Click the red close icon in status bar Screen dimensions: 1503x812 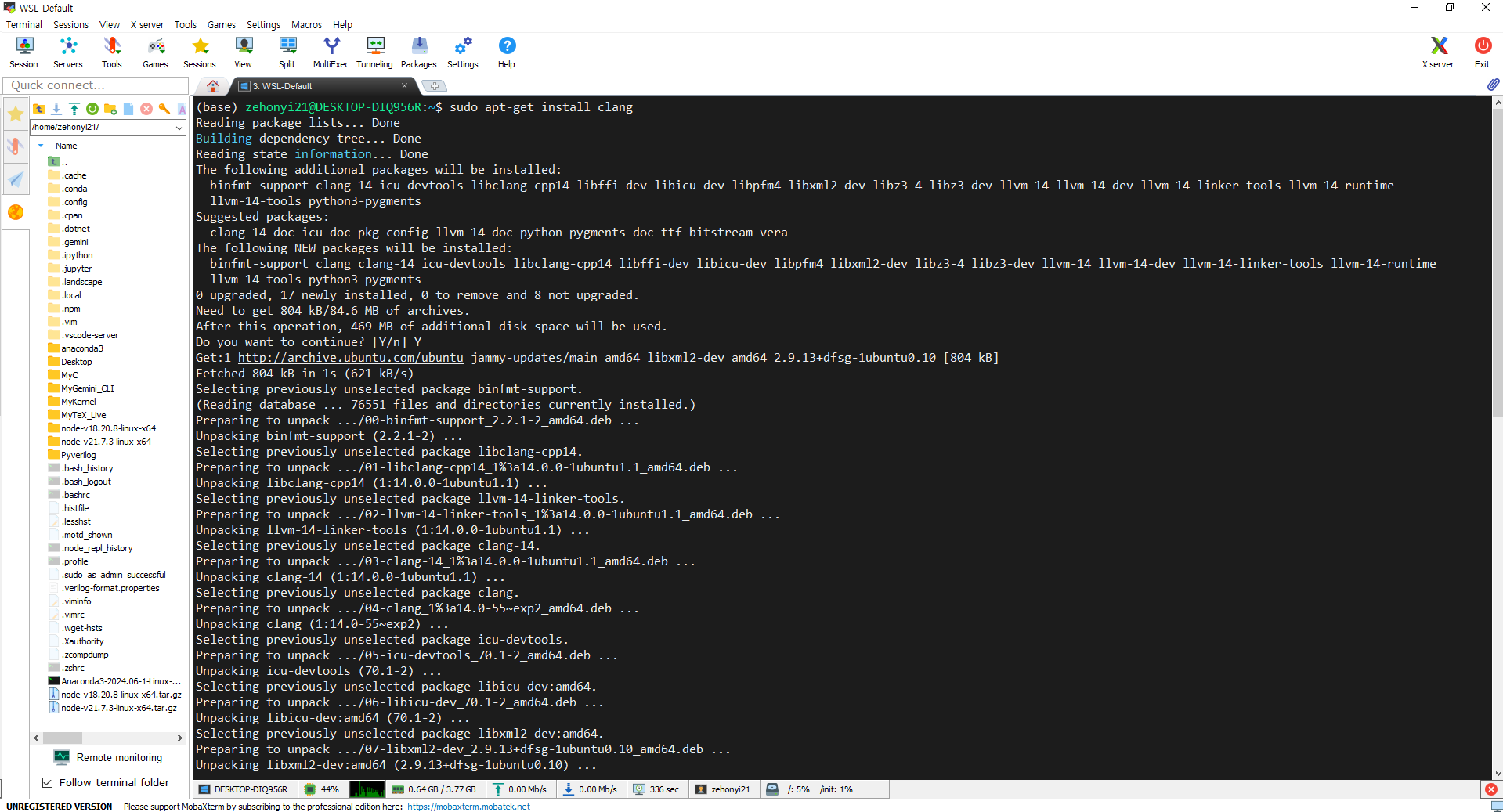pos(1491,789)
